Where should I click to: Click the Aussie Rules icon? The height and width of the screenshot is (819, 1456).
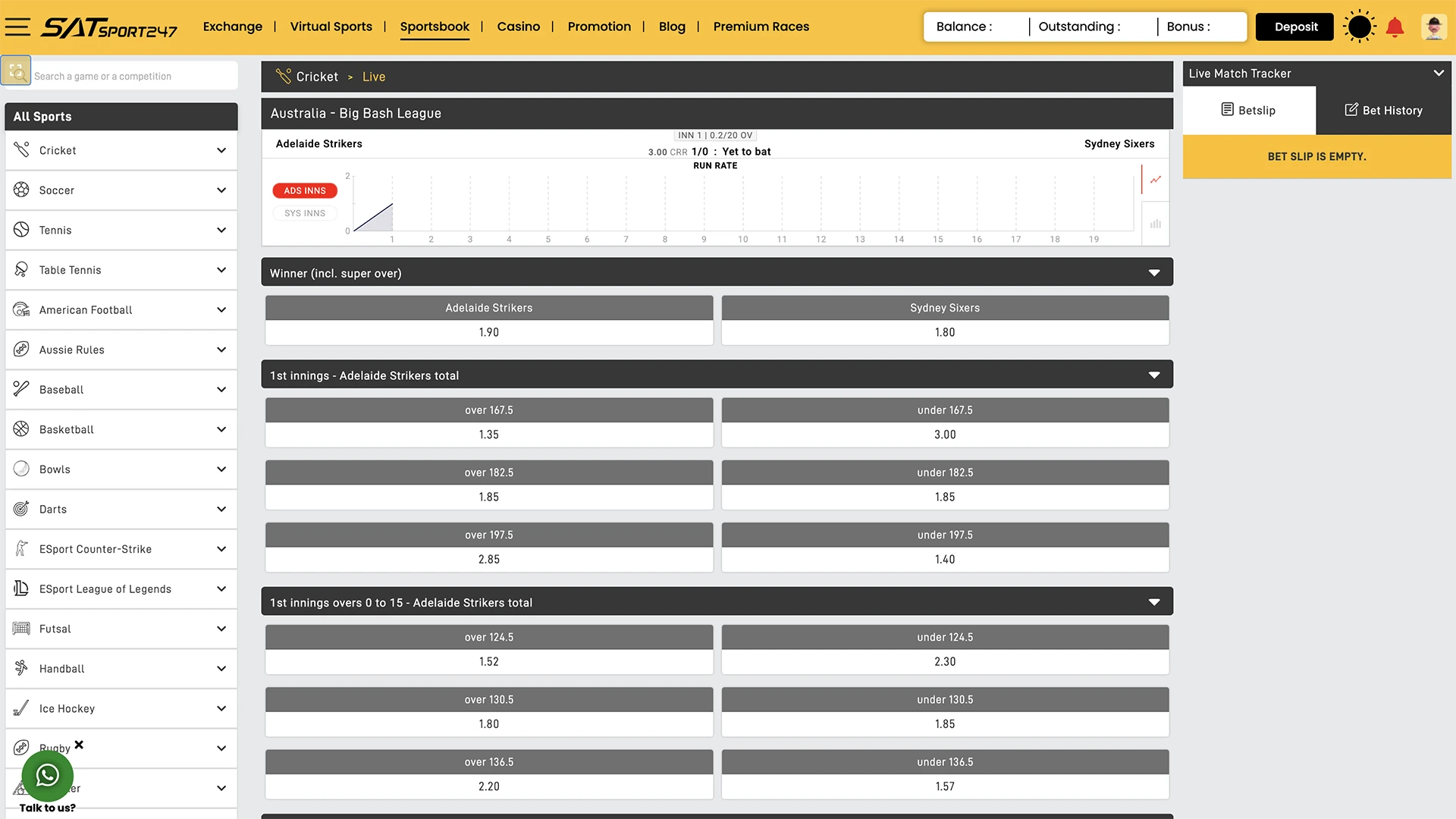pyautogui.click(x=21, y=350)
